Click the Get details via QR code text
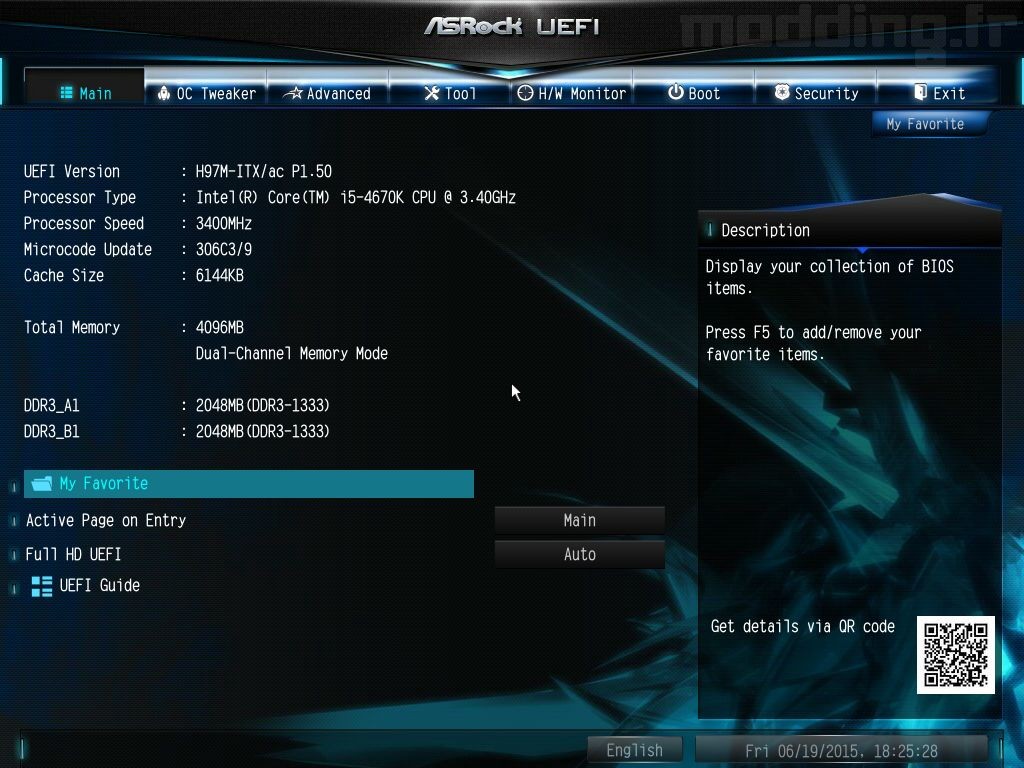1024x768 pixels. 803,626
